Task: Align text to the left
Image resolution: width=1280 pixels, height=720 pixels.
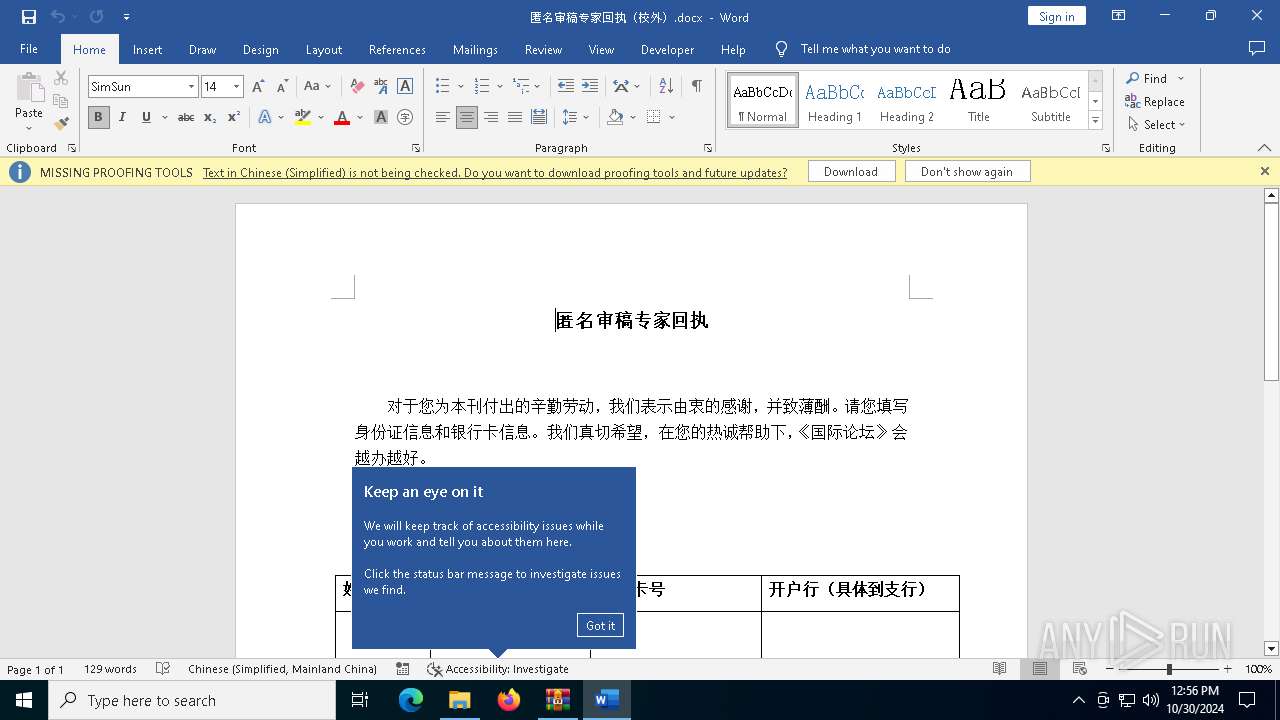Action: (x=443, y=117)
